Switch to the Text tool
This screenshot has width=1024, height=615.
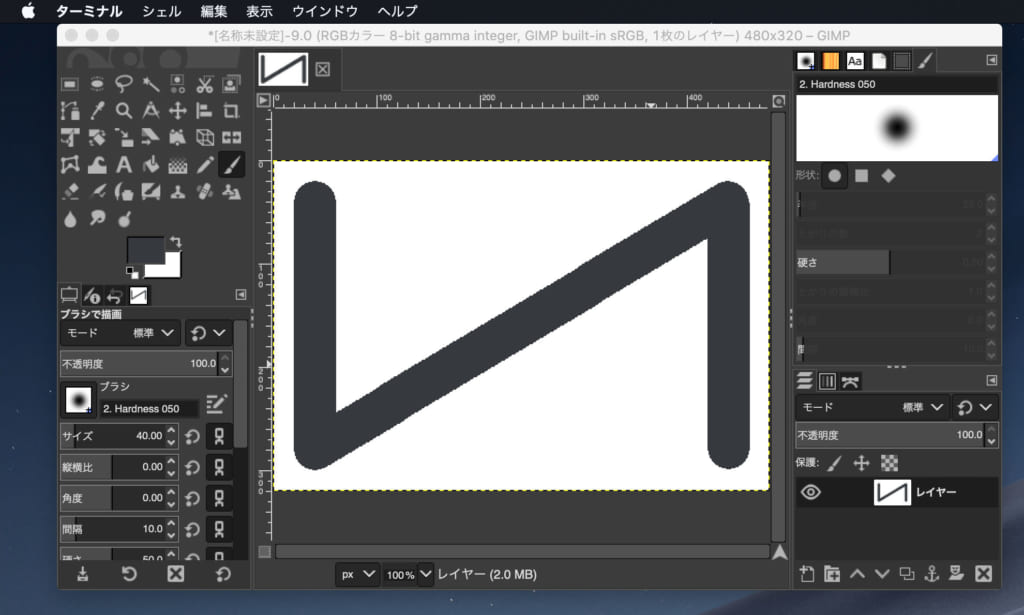click(123, 164)
